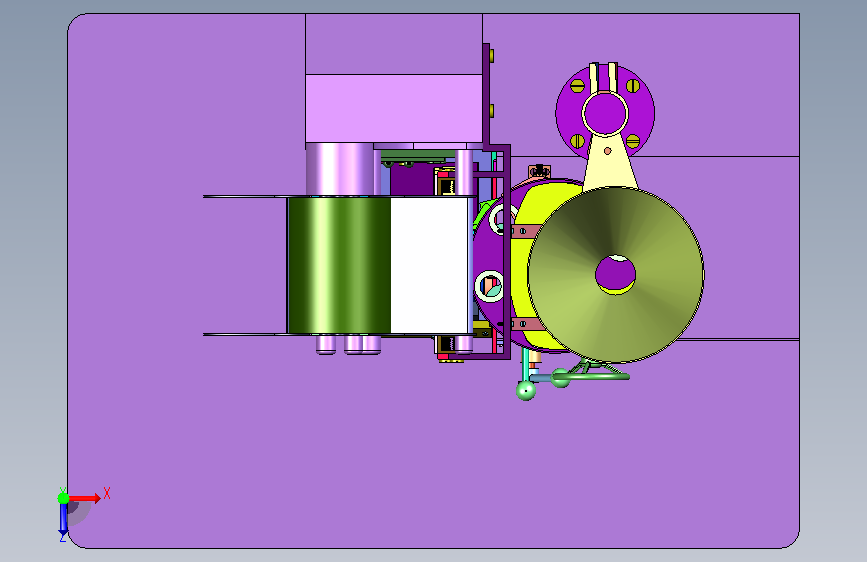The height and width of the screenshot is (562, 867).
Task: Select the large pink cylinder under pink block
Action: [x=340, y=169]
